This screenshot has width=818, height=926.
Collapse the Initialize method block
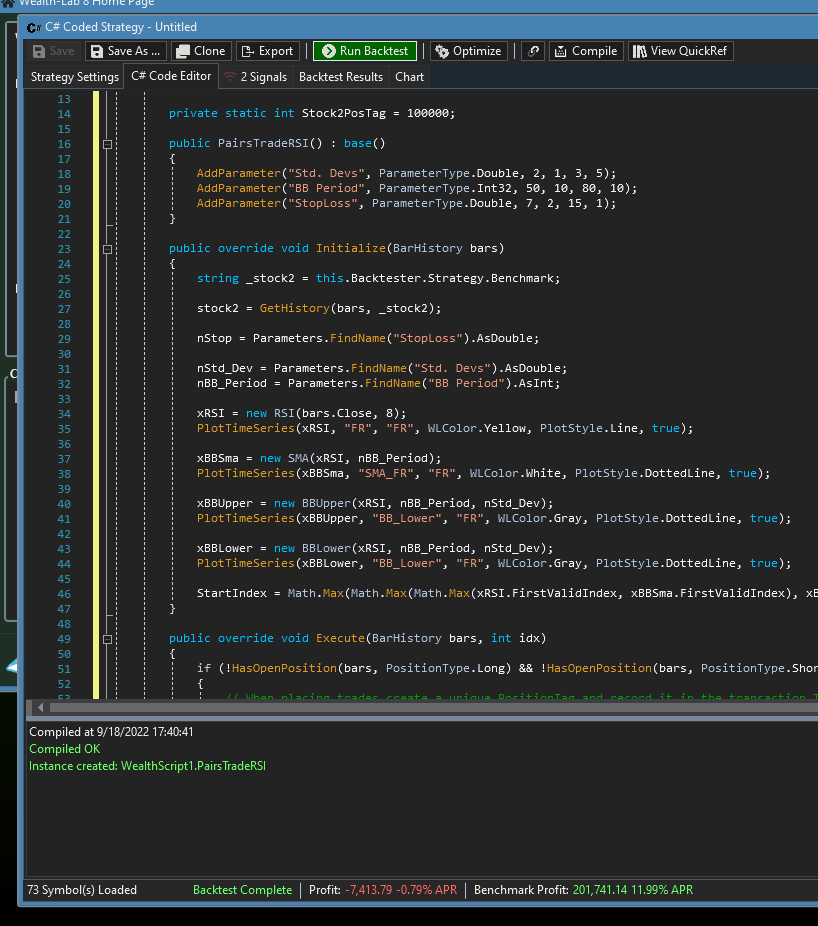pyautogui.click(x=108, y=249)
